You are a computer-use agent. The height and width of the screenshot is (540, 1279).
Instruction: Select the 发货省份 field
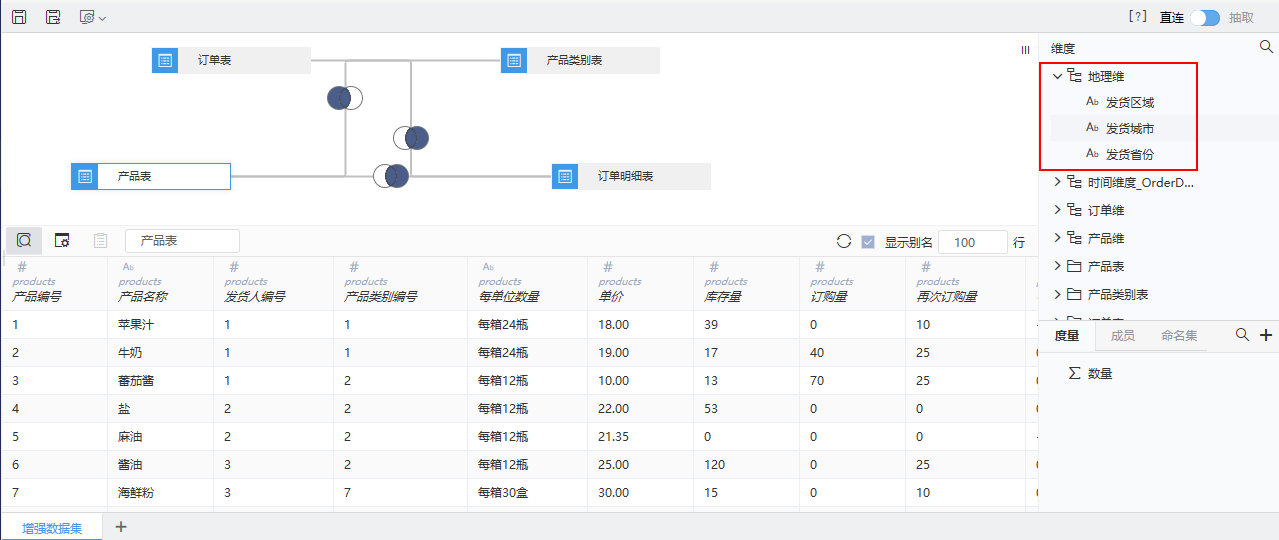click(1130, 154)
